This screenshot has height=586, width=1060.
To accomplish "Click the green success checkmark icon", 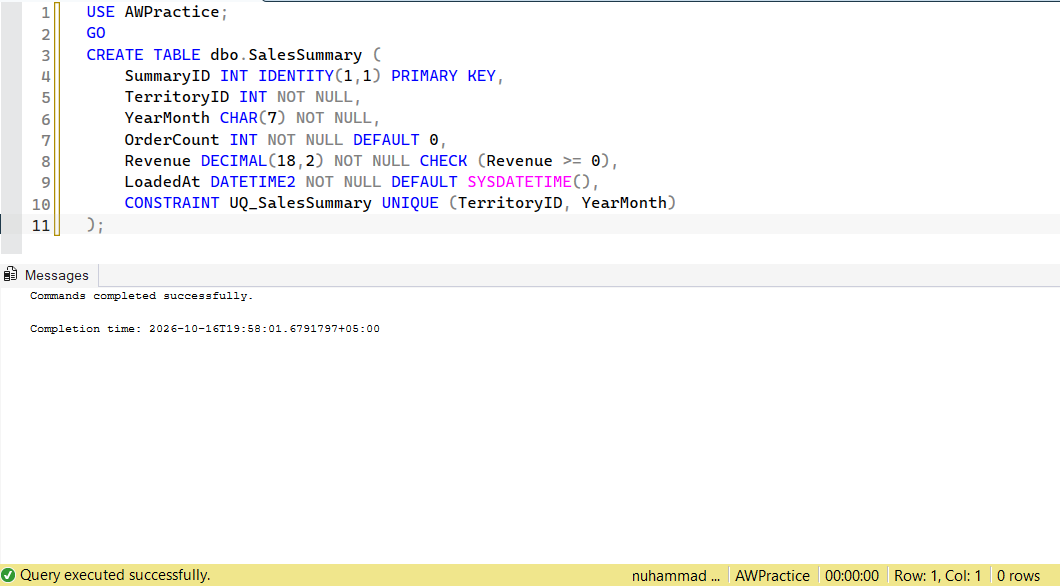I will 8,575.
